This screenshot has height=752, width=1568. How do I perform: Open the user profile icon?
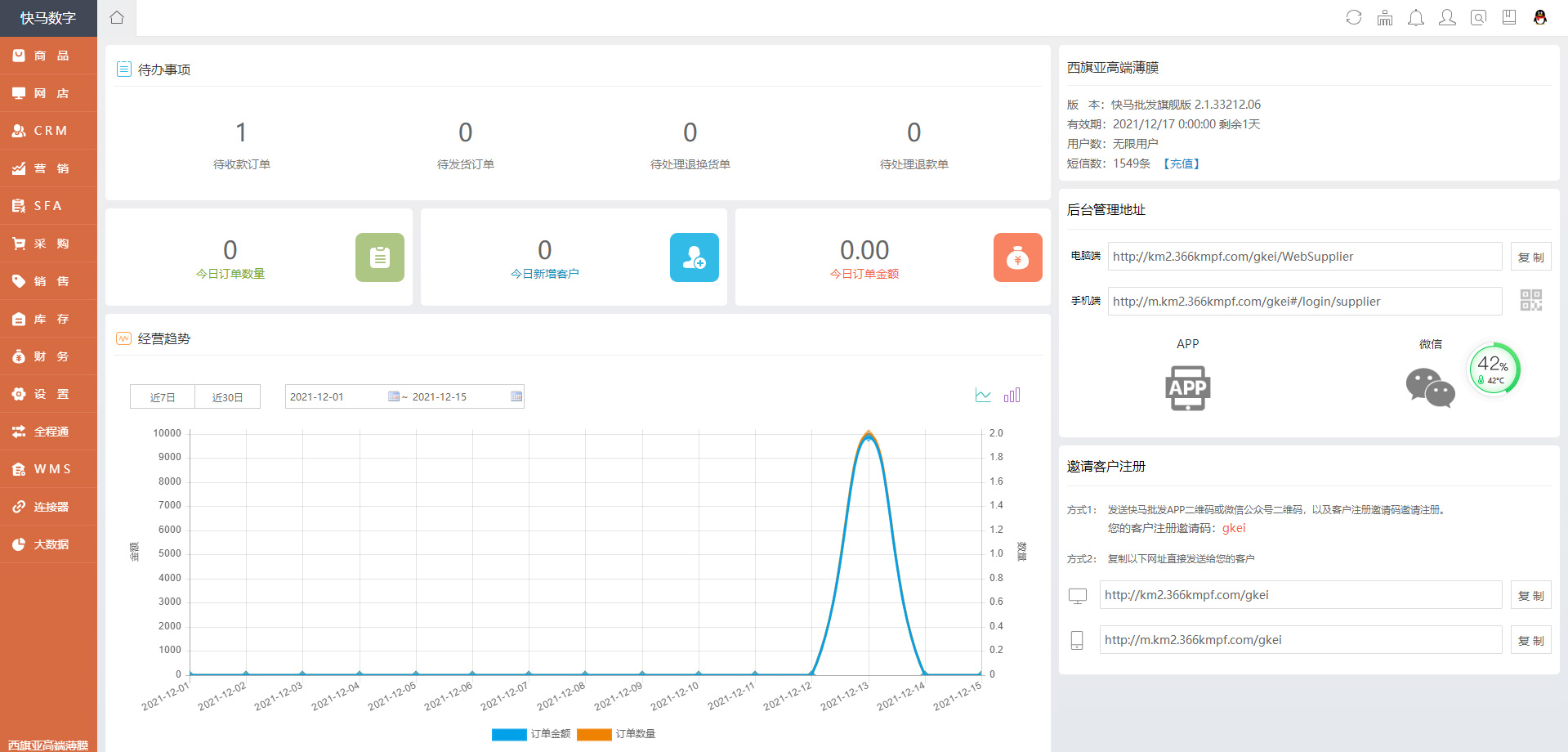point(1446,17)
